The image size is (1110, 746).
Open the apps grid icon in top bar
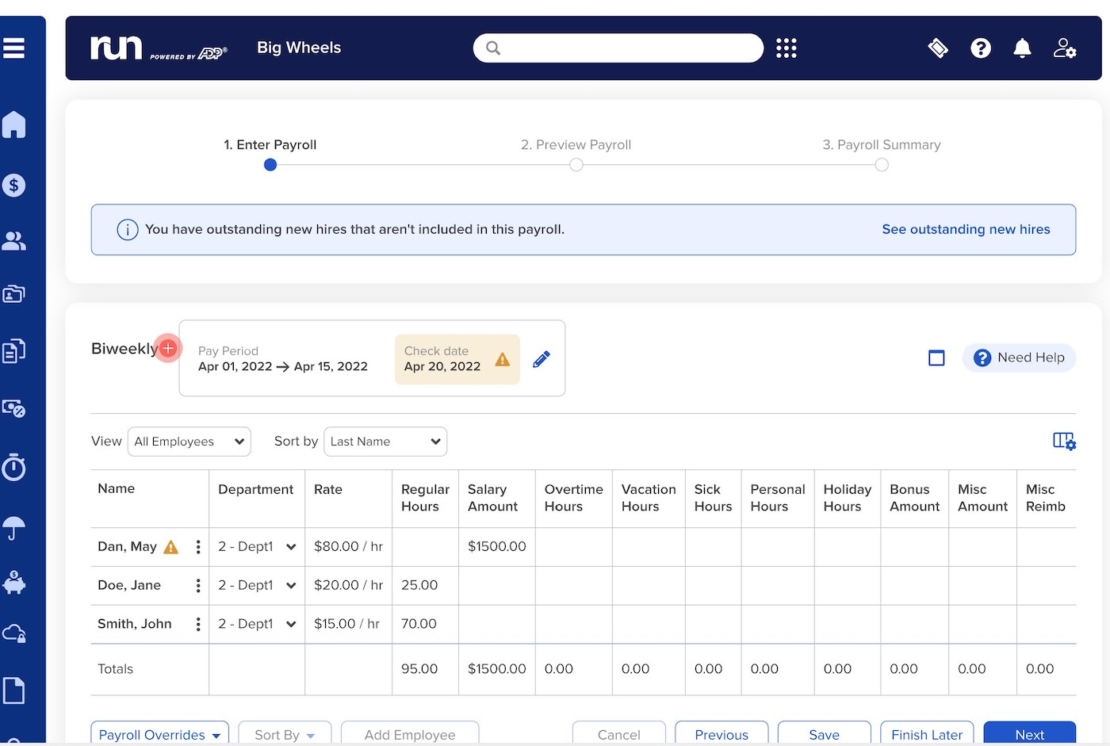[786, 47]
